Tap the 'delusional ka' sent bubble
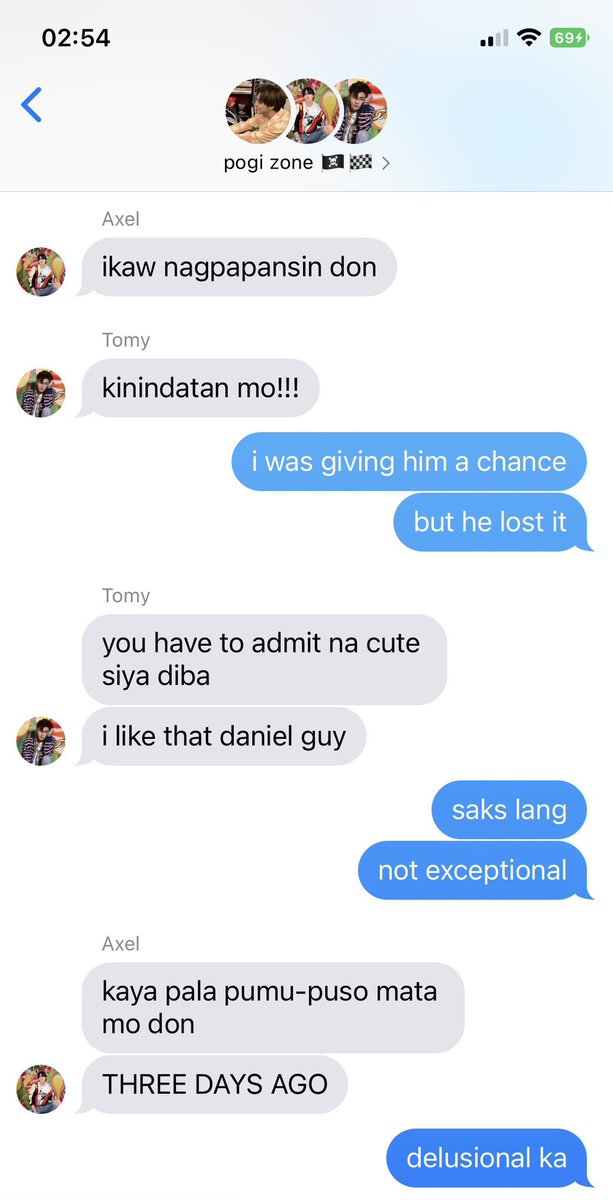 click(x=486, y=1158)
